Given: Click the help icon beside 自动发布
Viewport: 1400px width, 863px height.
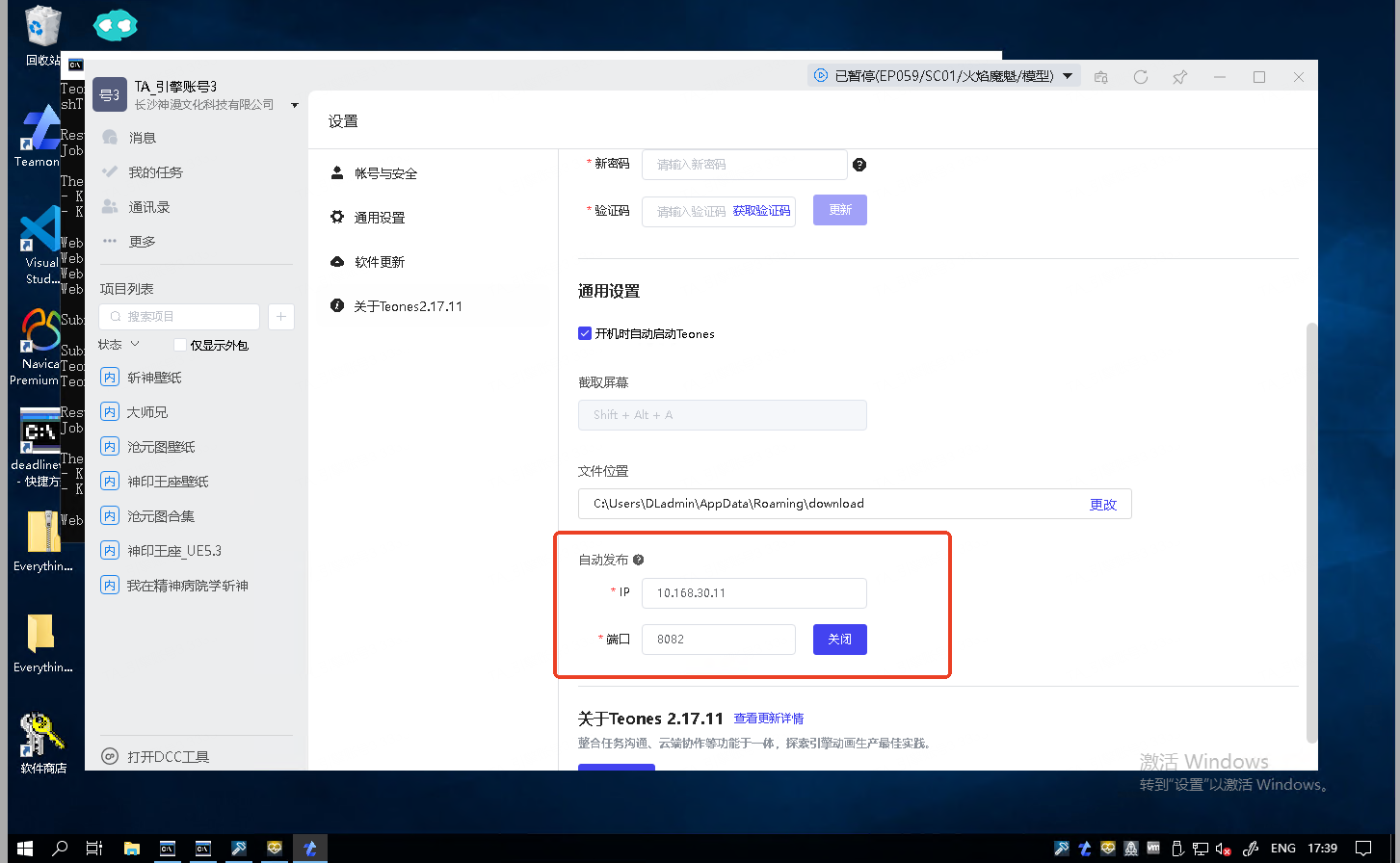Looking at the screenshot, I should pos(638,560).
